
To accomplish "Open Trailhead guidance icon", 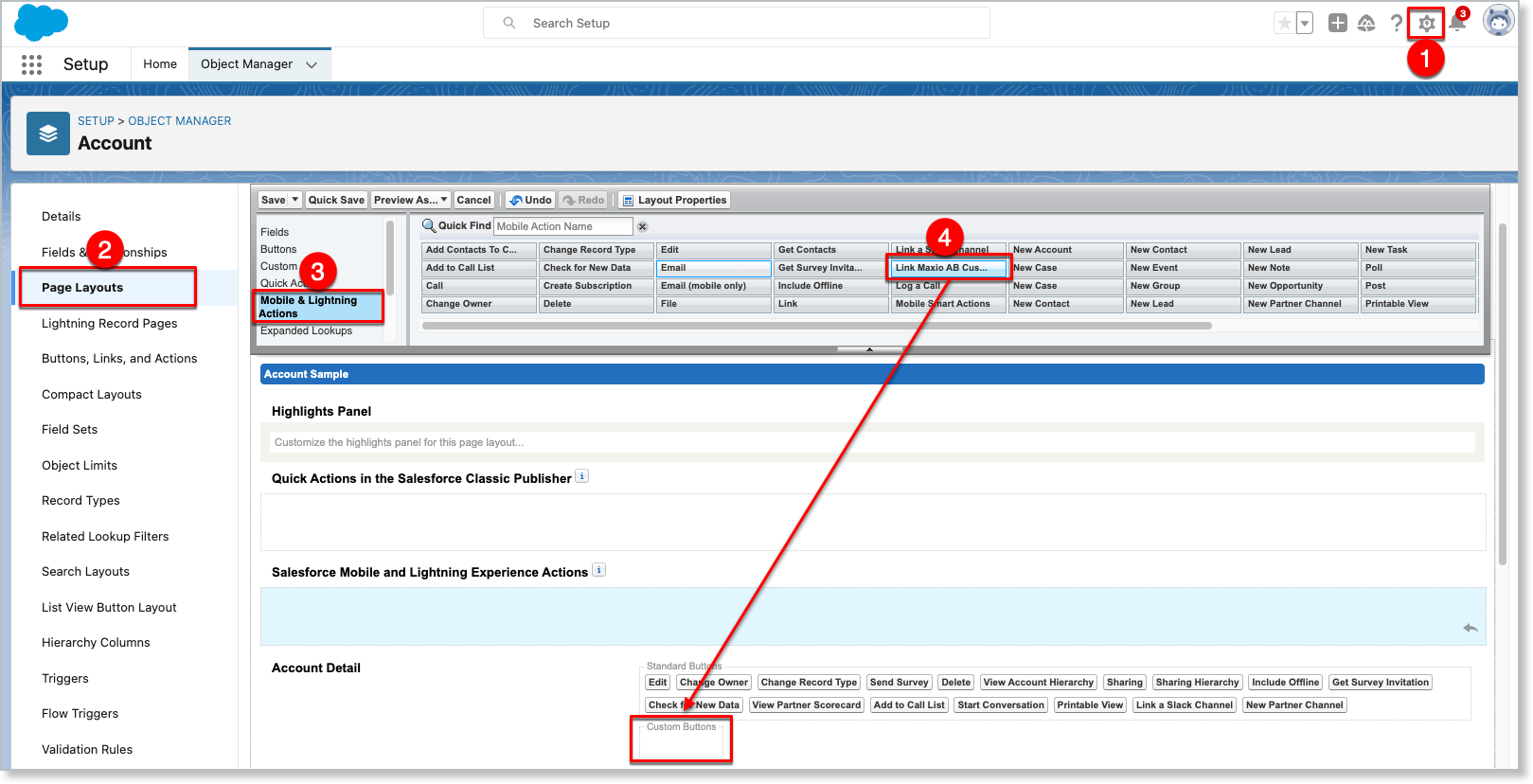I will click(1366, 24).
